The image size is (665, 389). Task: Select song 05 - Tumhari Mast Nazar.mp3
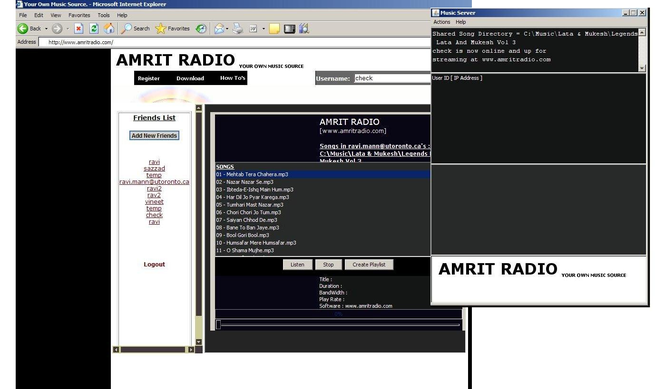tap(322, 205)
